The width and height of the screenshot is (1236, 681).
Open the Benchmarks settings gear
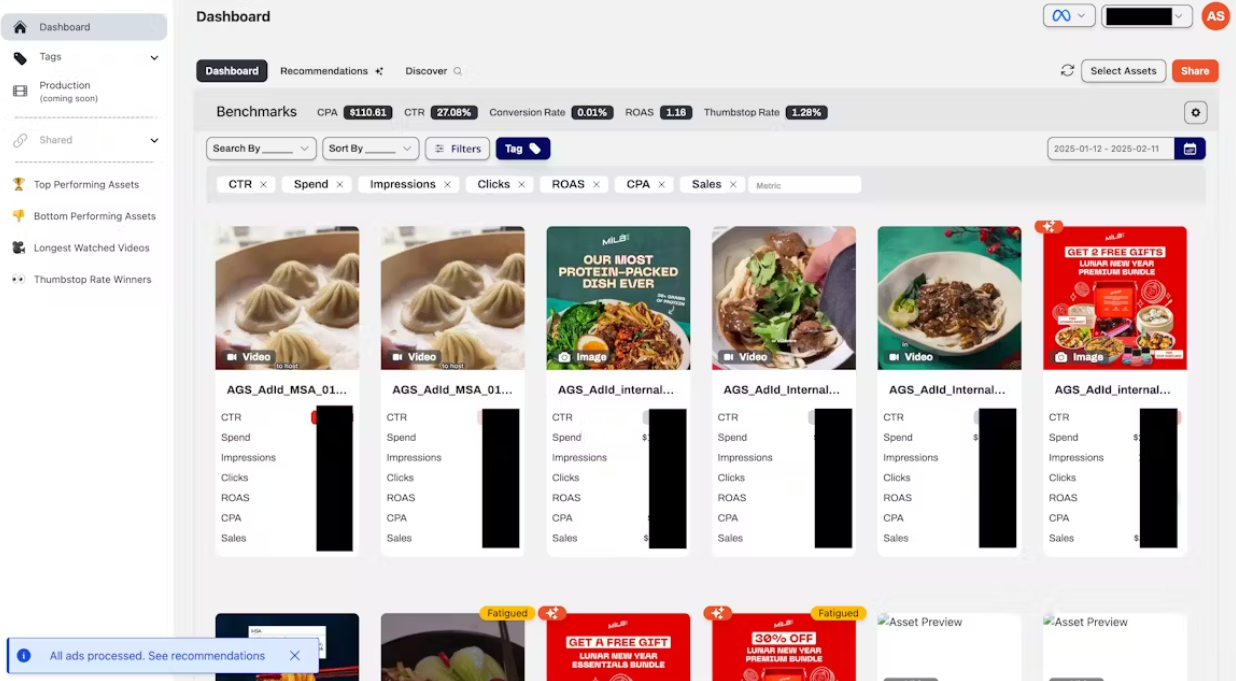click(1195, 113)
